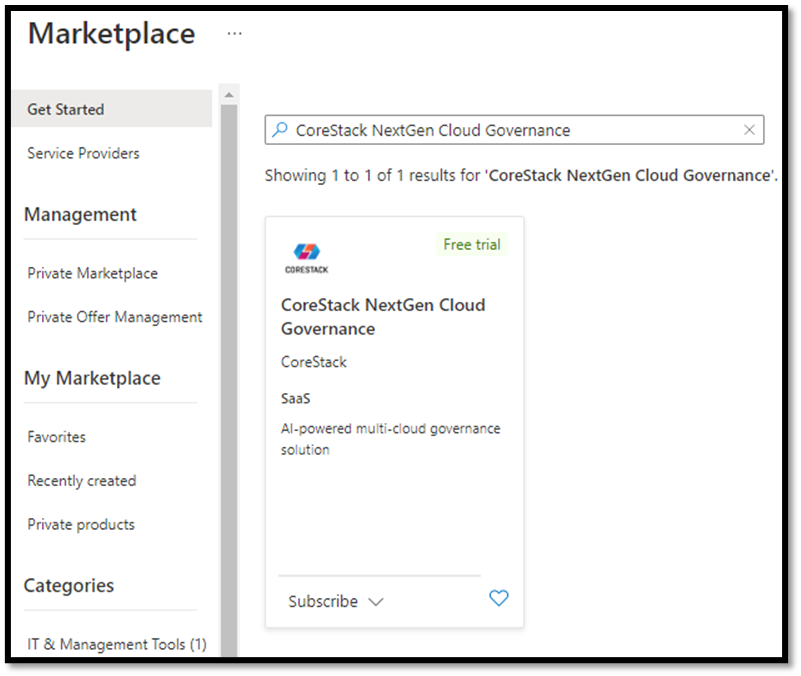Viewport: 801px width, 676px height.
Task: View Recently created items
Action: click(x=81, y=481)
